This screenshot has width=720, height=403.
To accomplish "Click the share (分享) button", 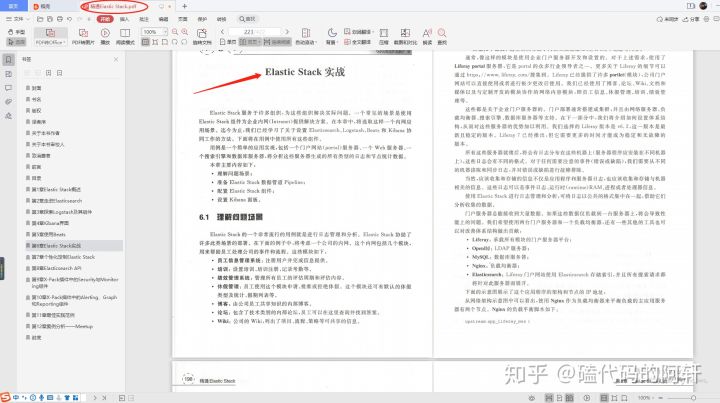I will tap(691, 19).
